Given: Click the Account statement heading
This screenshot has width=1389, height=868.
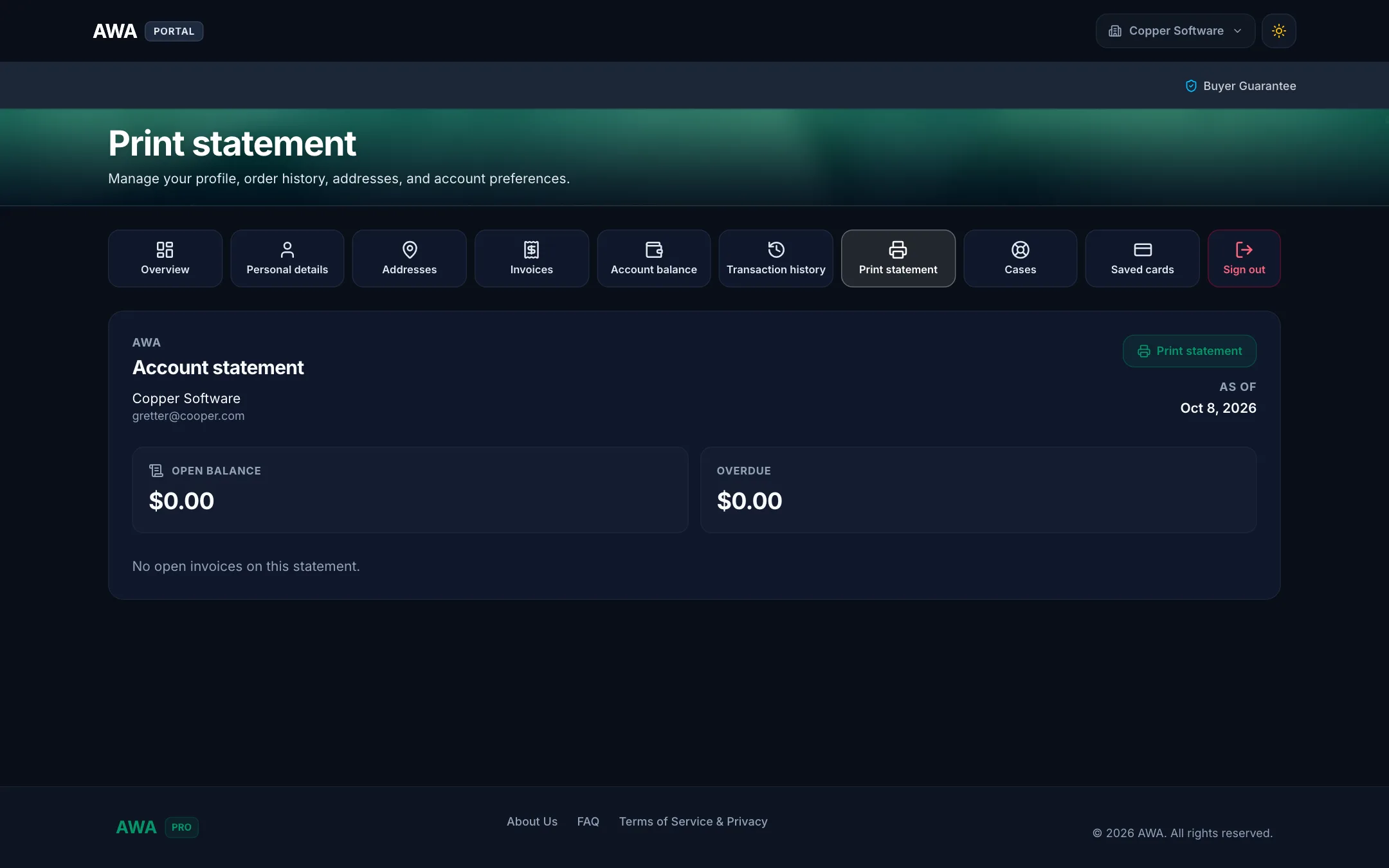Looking at the screenshot, I should click(218, 367).
